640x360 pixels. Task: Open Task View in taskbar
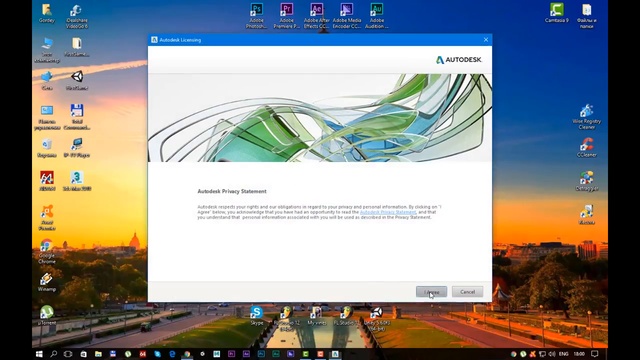coord(68,354)
